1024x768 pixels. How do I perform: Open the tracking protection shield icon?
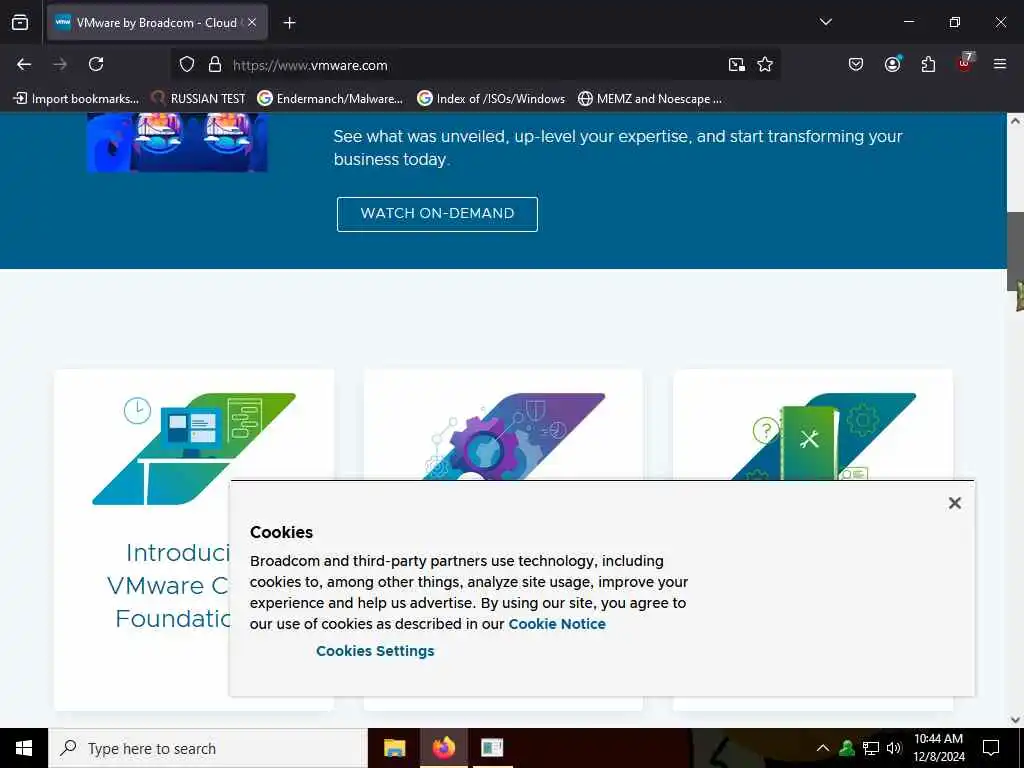[x=187, y=65]
